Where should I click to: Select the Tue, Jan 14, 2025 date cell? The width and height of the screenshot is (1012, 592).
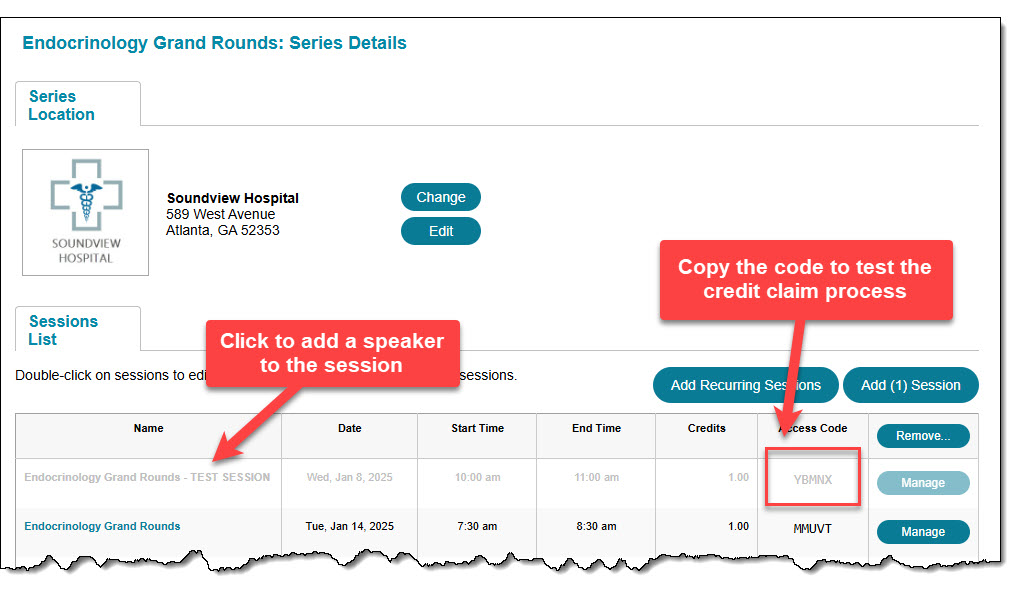pyautogui.click(x=350, y=527)
